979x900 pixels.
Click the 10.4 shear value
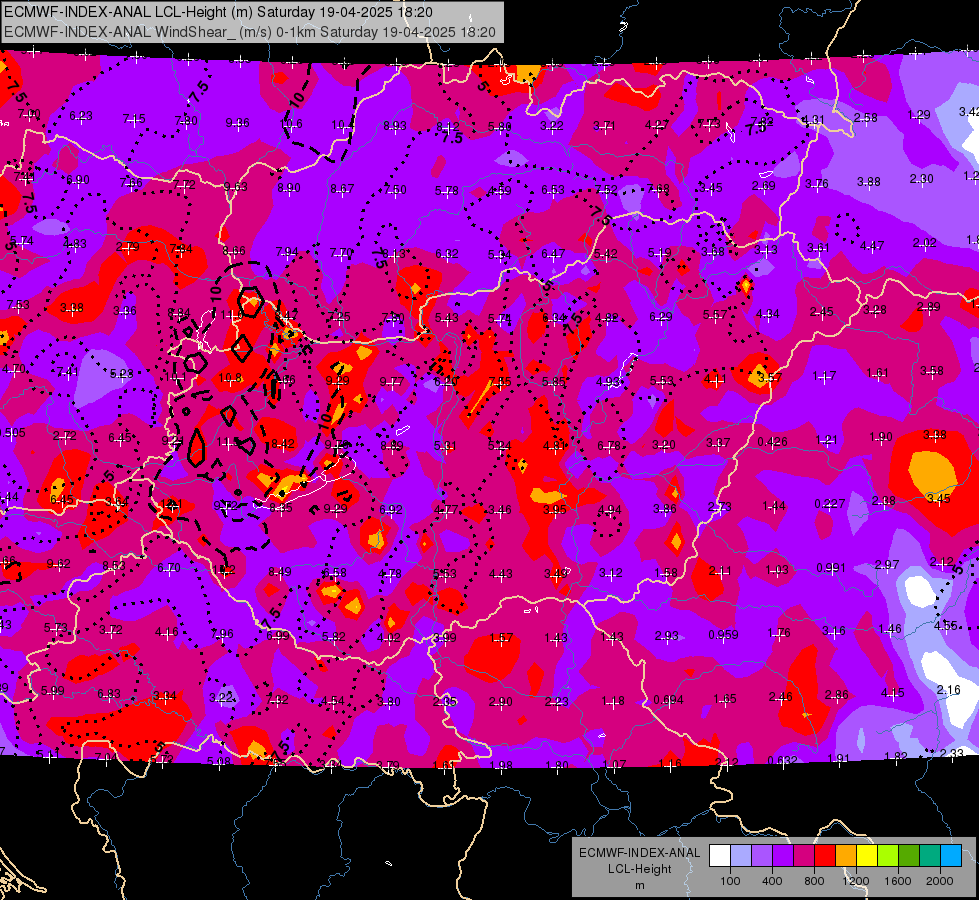coord(343,126)
